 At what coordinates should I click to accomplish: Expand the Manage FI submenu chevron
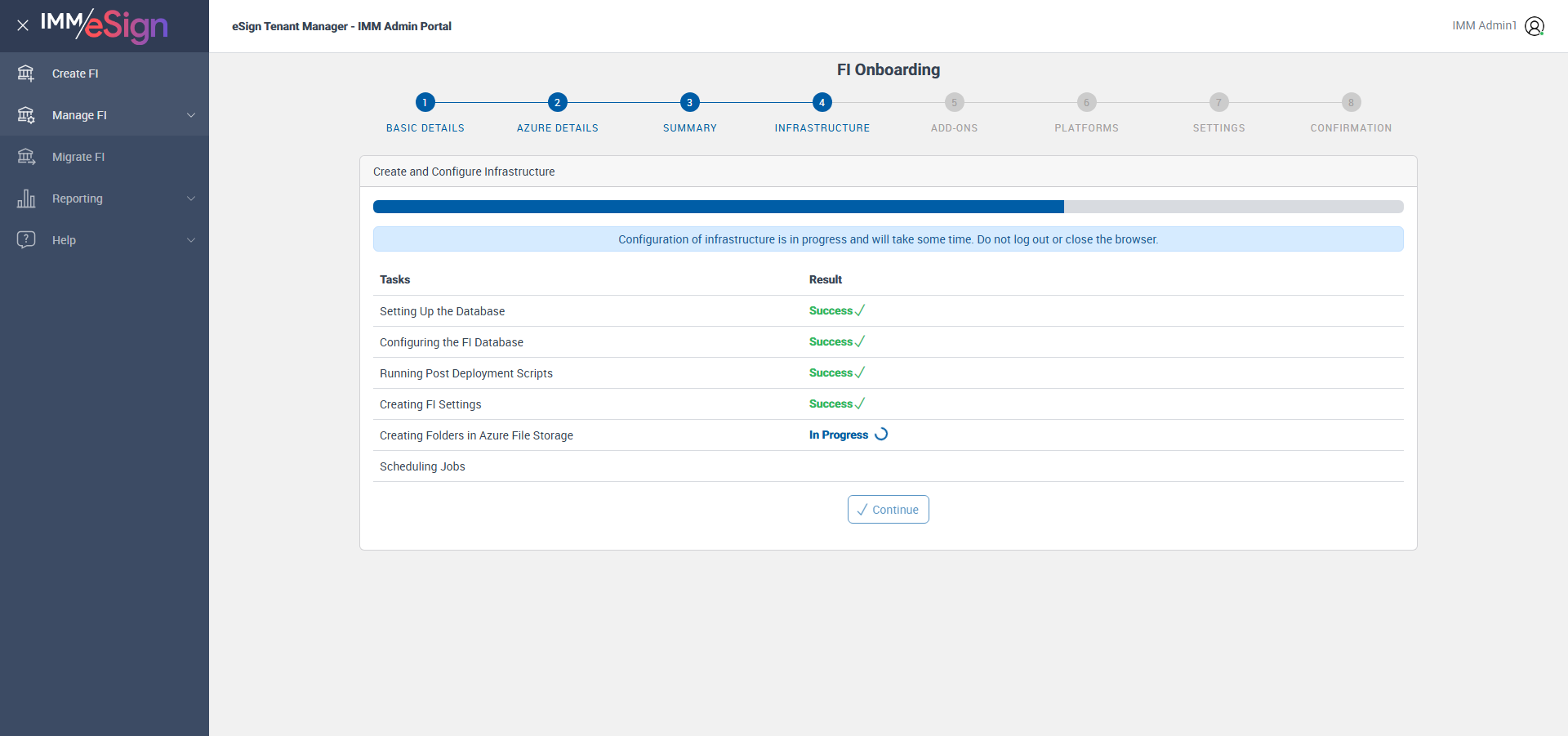click(191, 115)
